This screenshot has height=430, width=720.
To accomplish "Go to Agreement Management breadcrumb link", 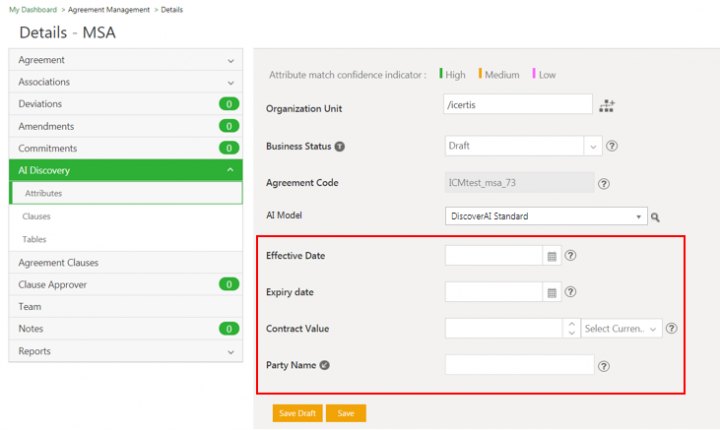I will 109,10.
